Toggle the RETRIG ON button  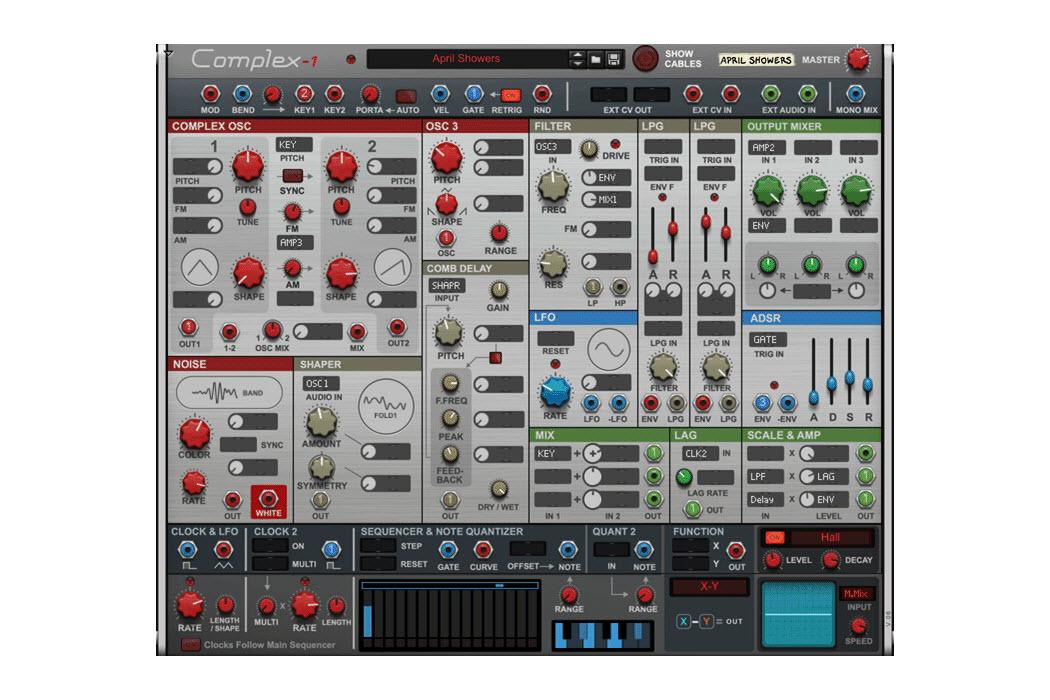click(510, 95)
